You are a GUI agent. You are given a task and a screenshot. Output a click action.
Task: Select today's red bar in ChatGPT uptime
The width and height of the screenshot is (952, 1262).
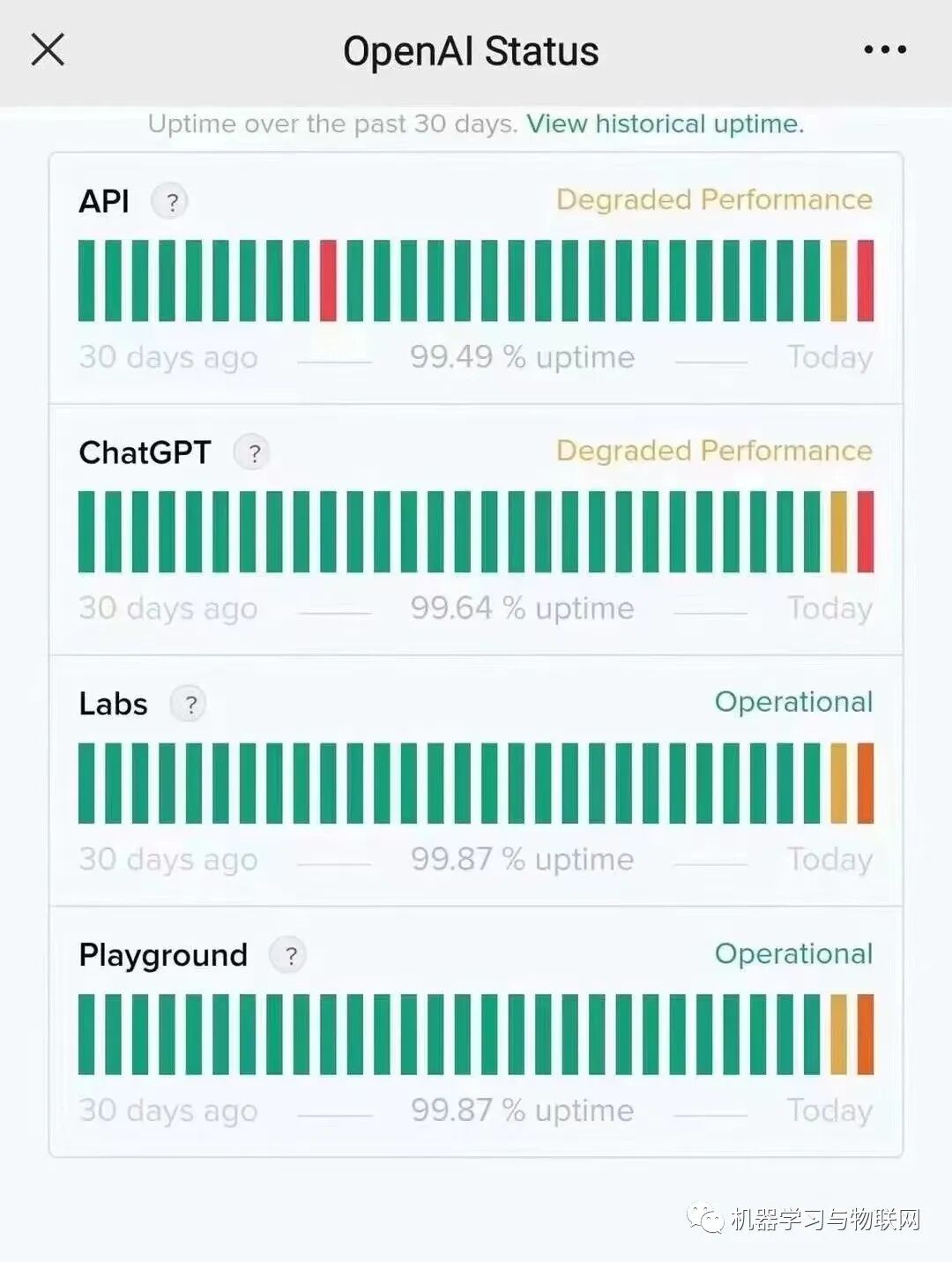[866, 532]
